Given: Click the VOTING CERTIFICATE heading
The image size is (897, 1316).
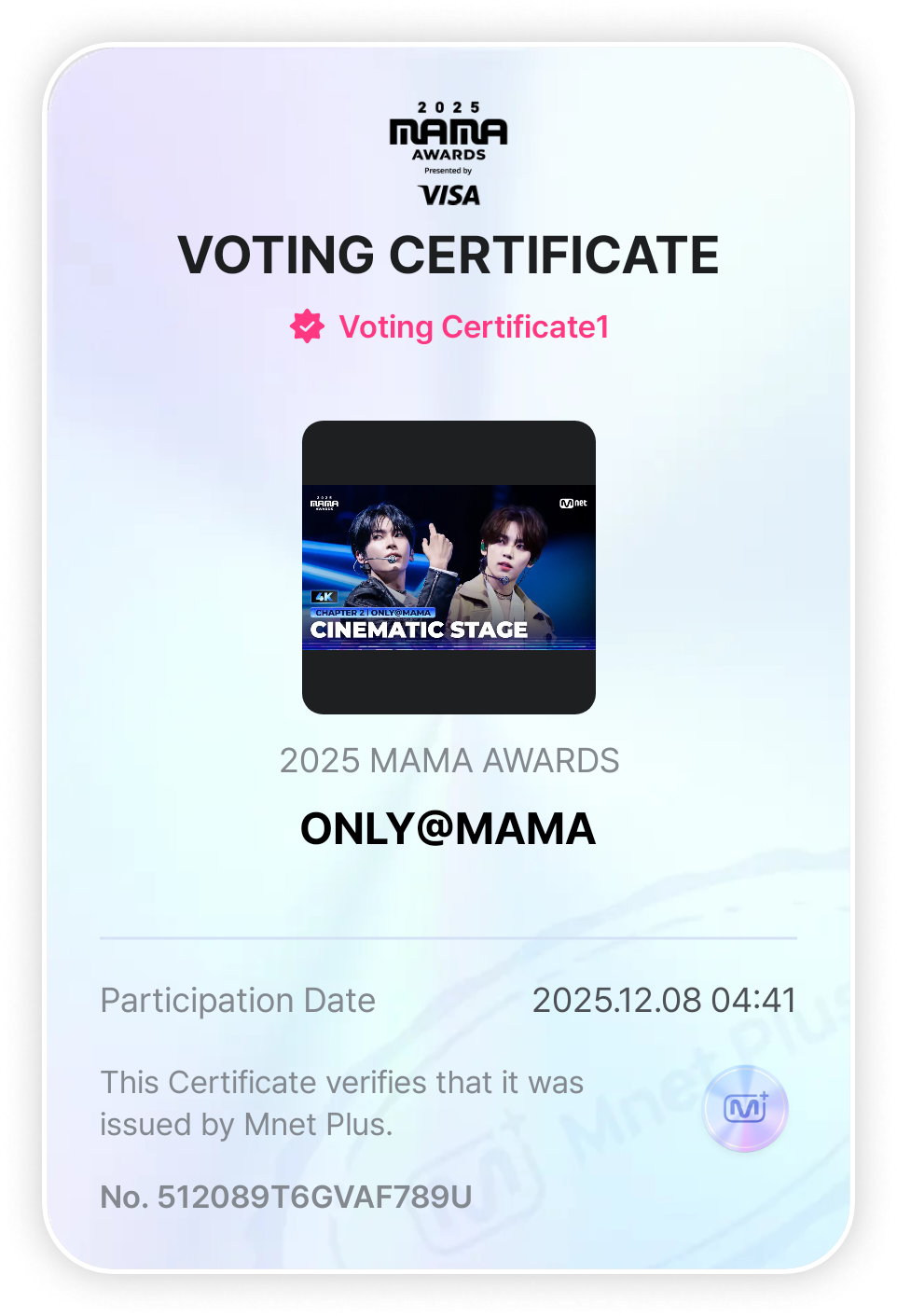Looking at the screenshot, I should 448,256.
